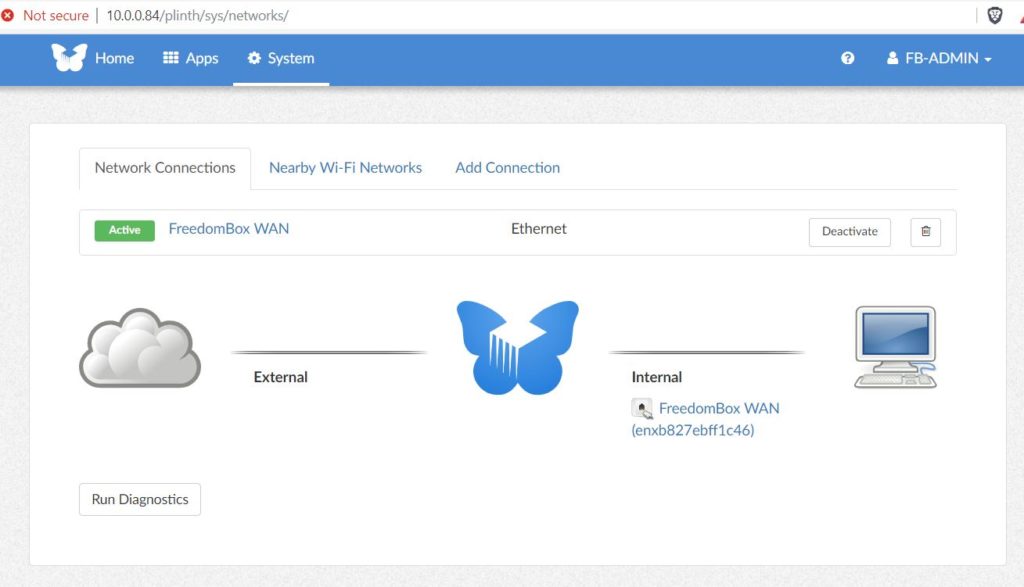Open the help question mark icon

(848, 58)
